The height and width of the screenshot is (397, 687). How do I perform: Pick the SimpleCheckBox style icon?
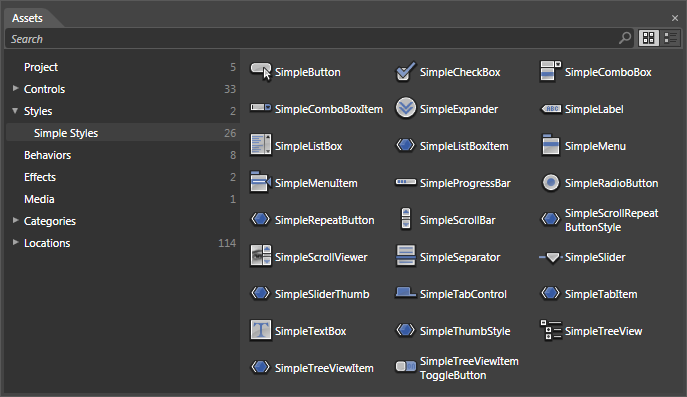pos(406,72)
